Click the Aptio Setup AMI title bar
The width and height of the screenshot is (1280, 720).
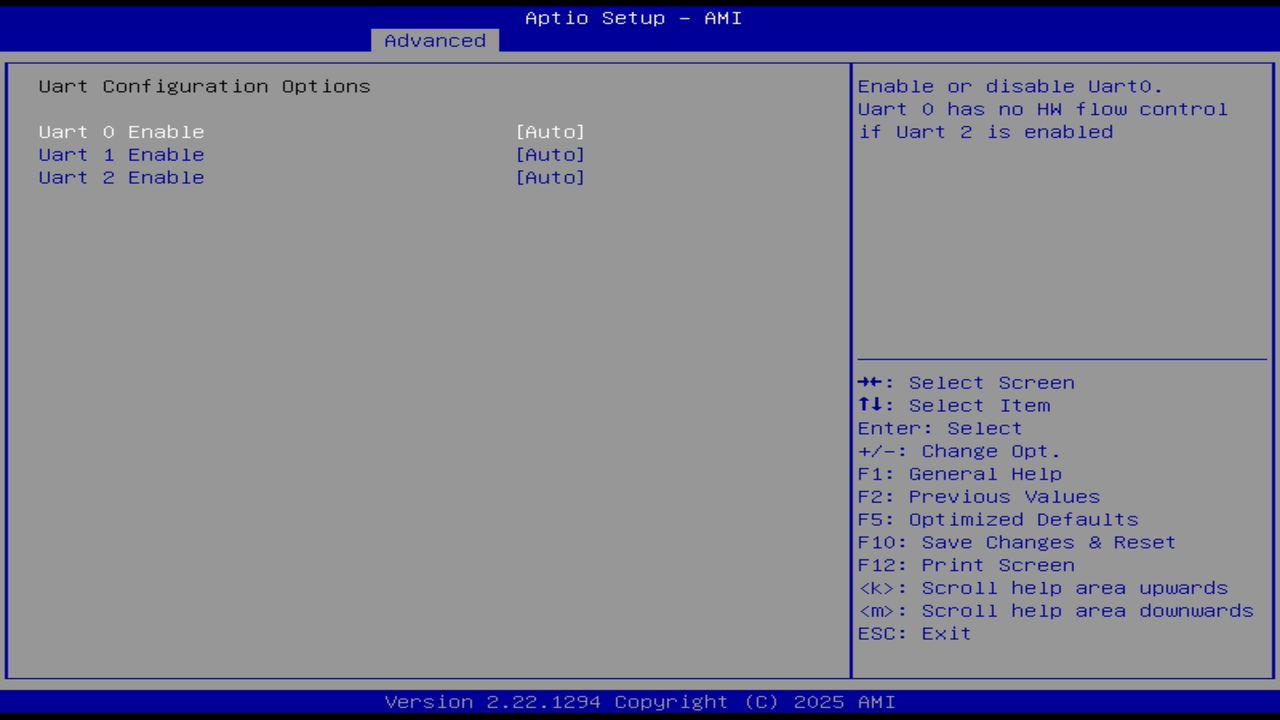[x=632, y=17]
